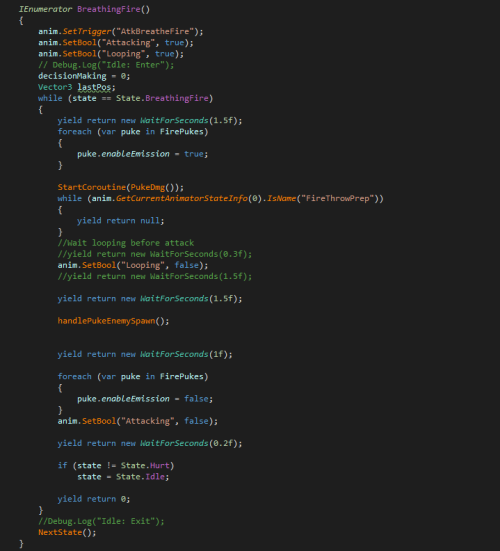This screenshot has width=500, height=551.
Task: Click the Vector3 type keyword
Action: (55, 87)
